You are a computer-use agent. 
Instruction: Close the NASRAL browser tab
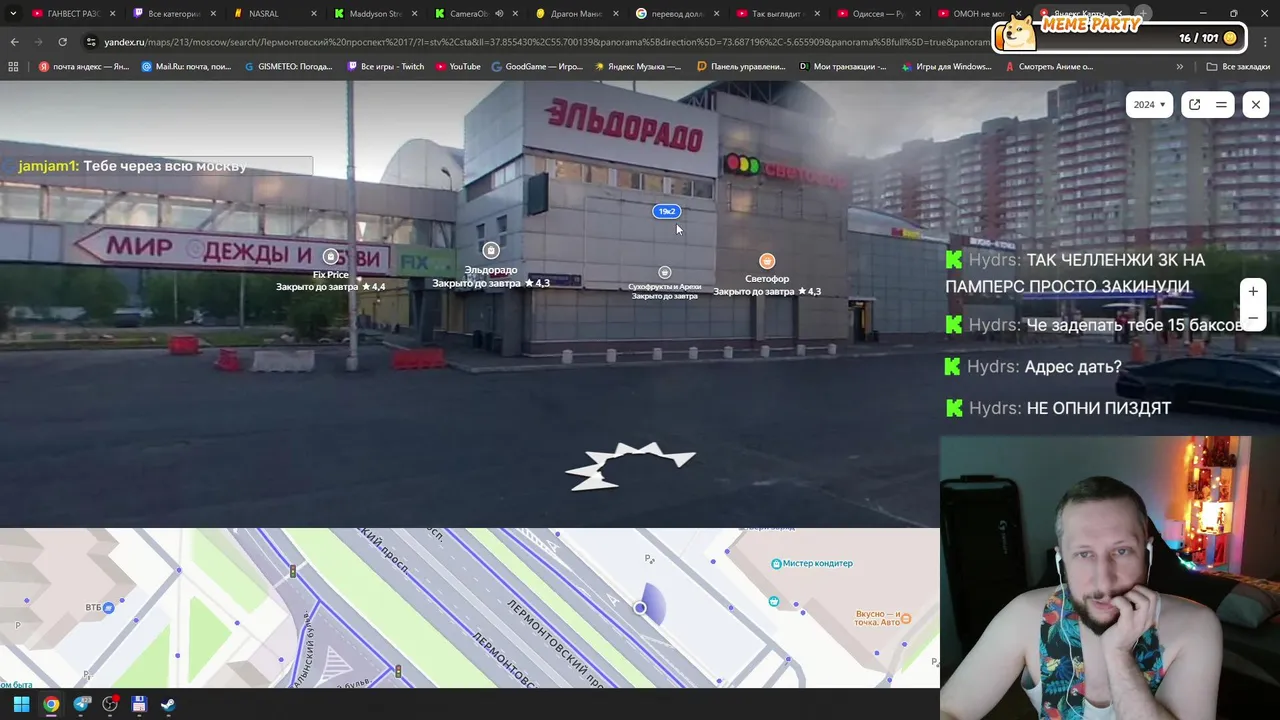(x=314, y=14)
